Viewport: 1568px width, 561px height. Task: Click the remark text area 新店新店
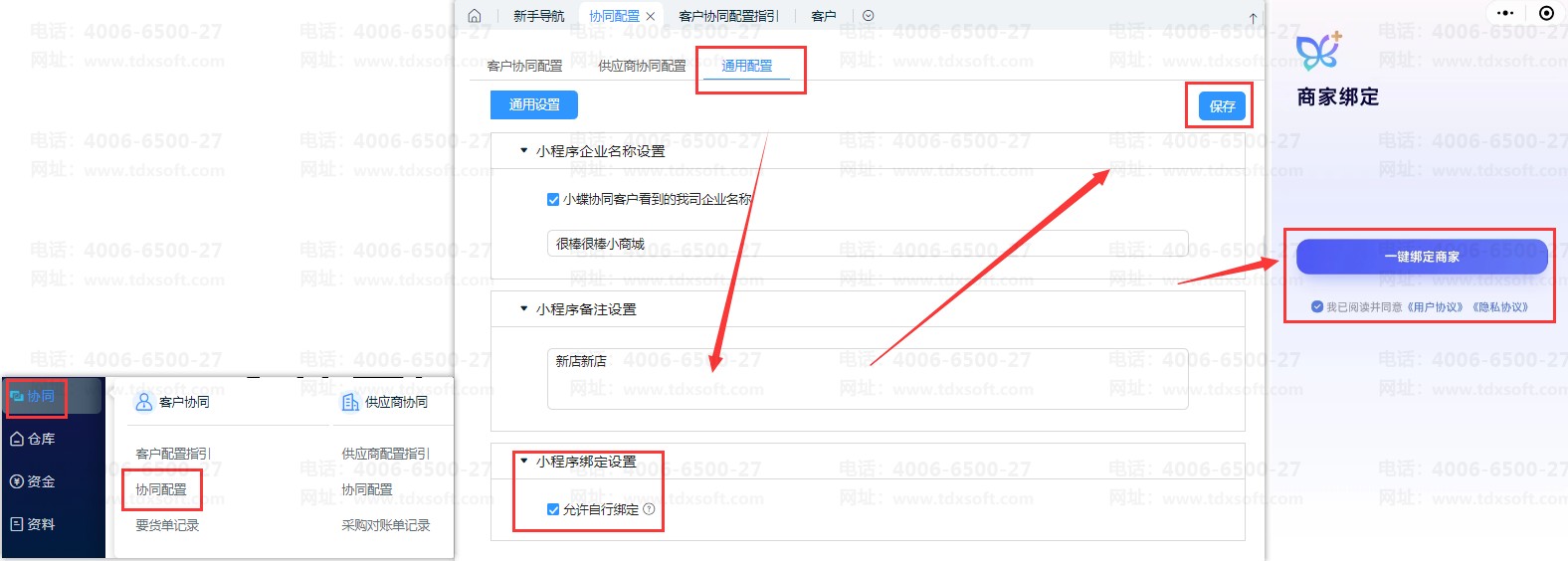(868, 379)
